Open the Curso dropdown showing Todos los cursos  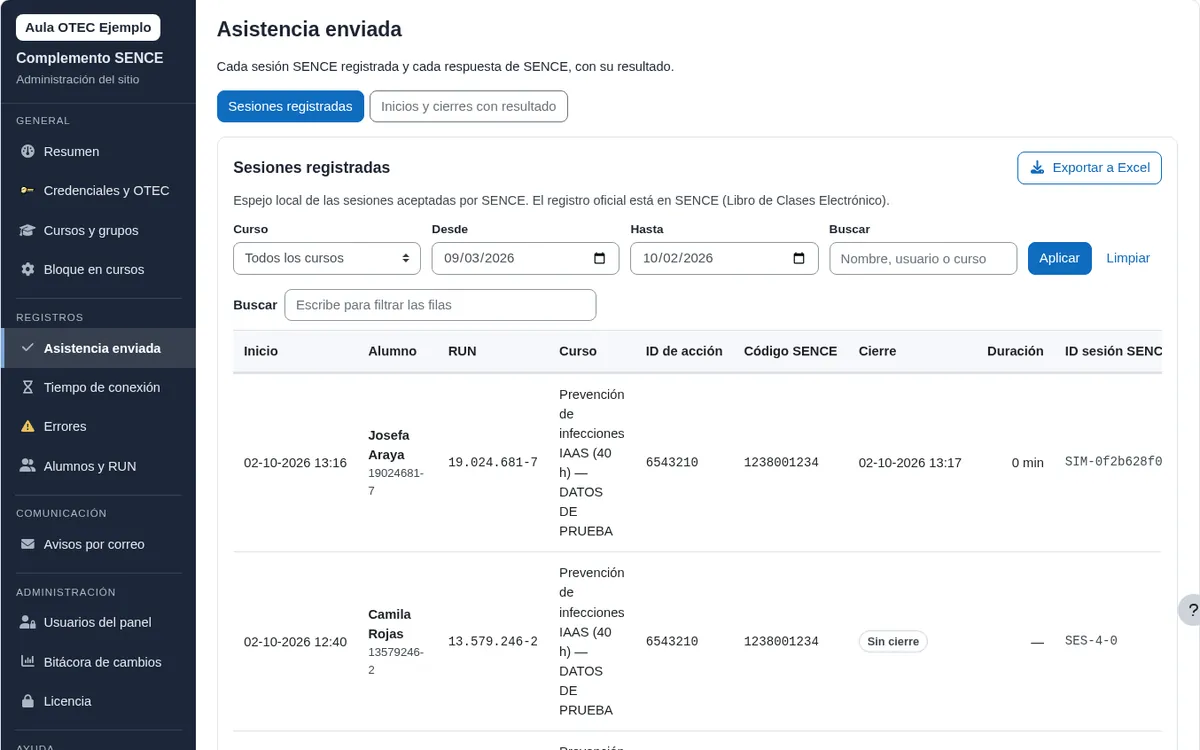point(327,258)
